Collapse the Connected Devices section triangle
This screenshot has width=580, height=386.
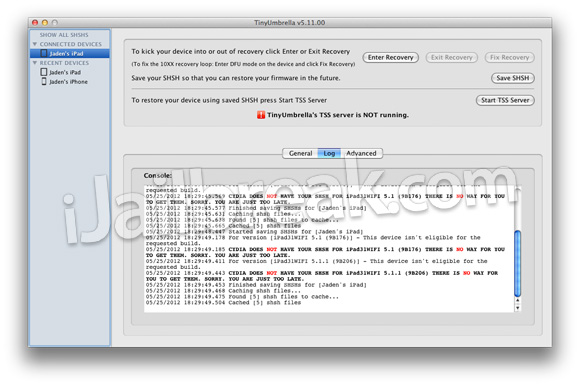[x=35, y=44]
